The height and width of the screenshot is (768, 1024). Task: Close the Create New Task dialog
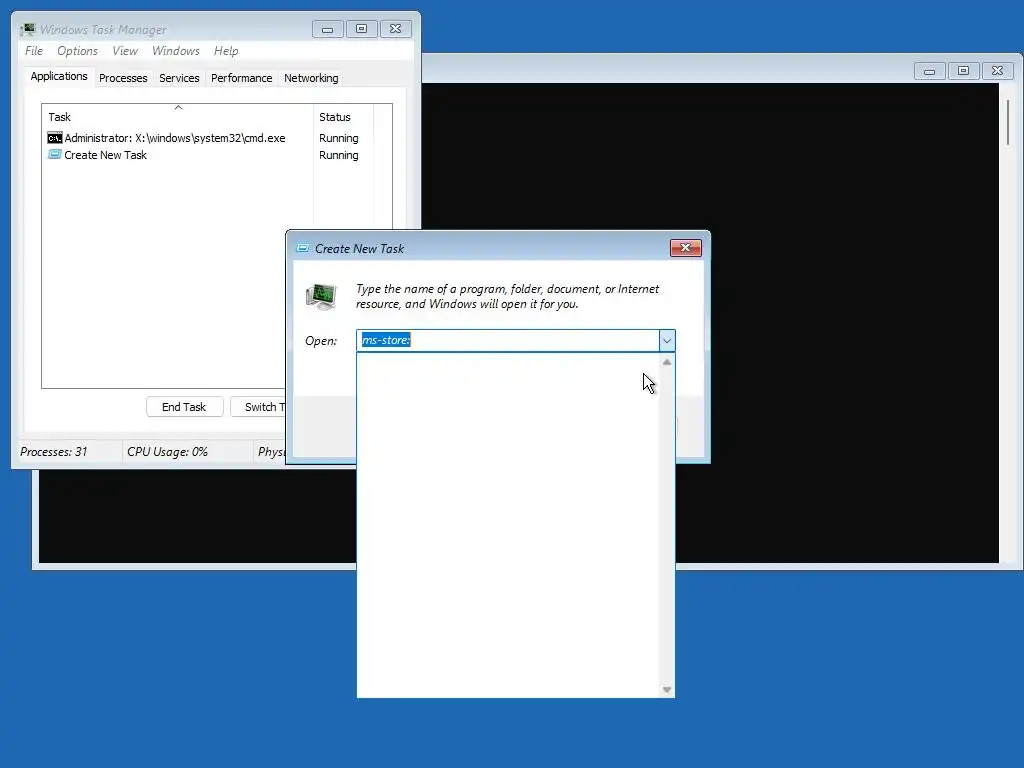686,248
